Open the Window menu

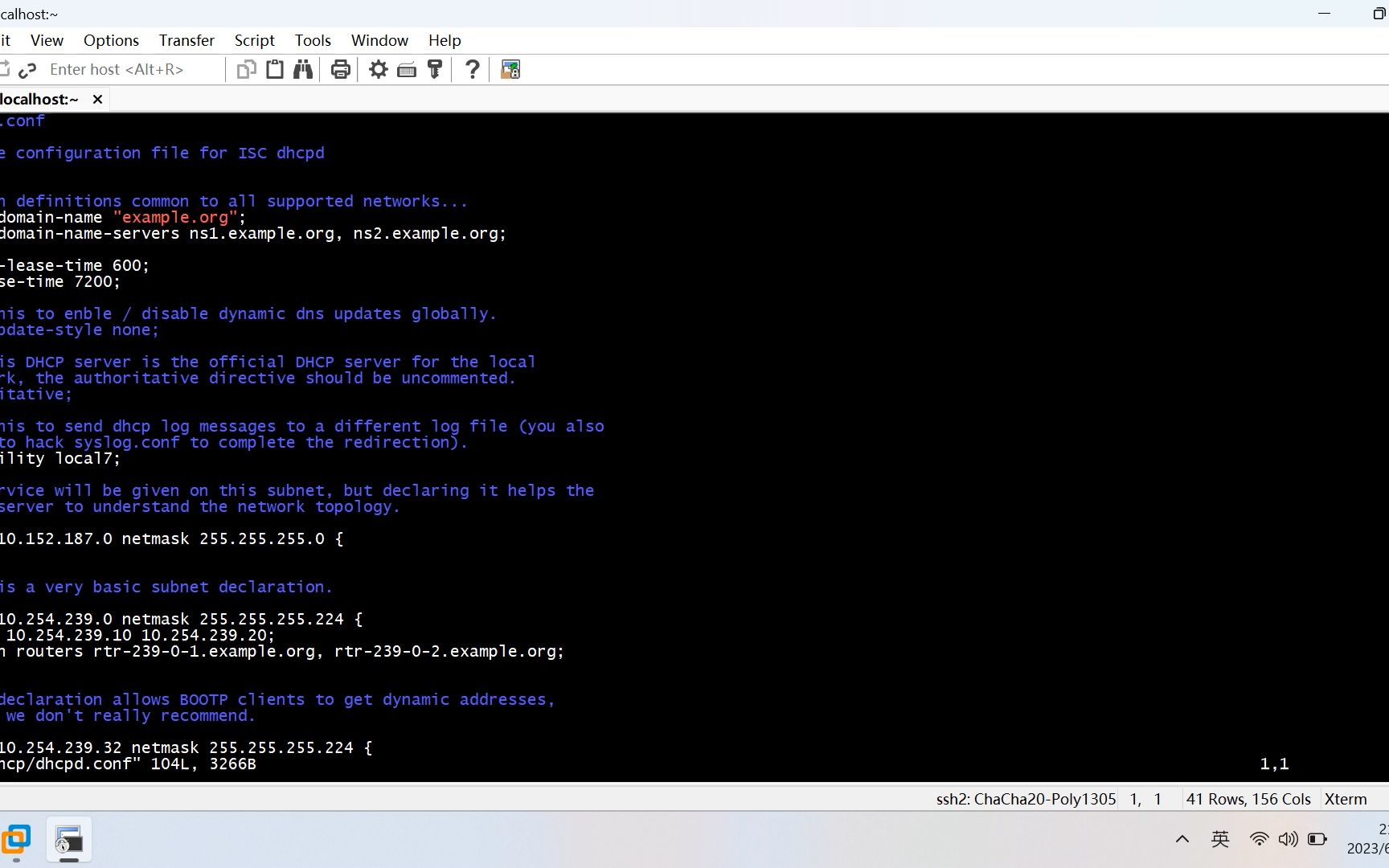[x=379, y=40]
